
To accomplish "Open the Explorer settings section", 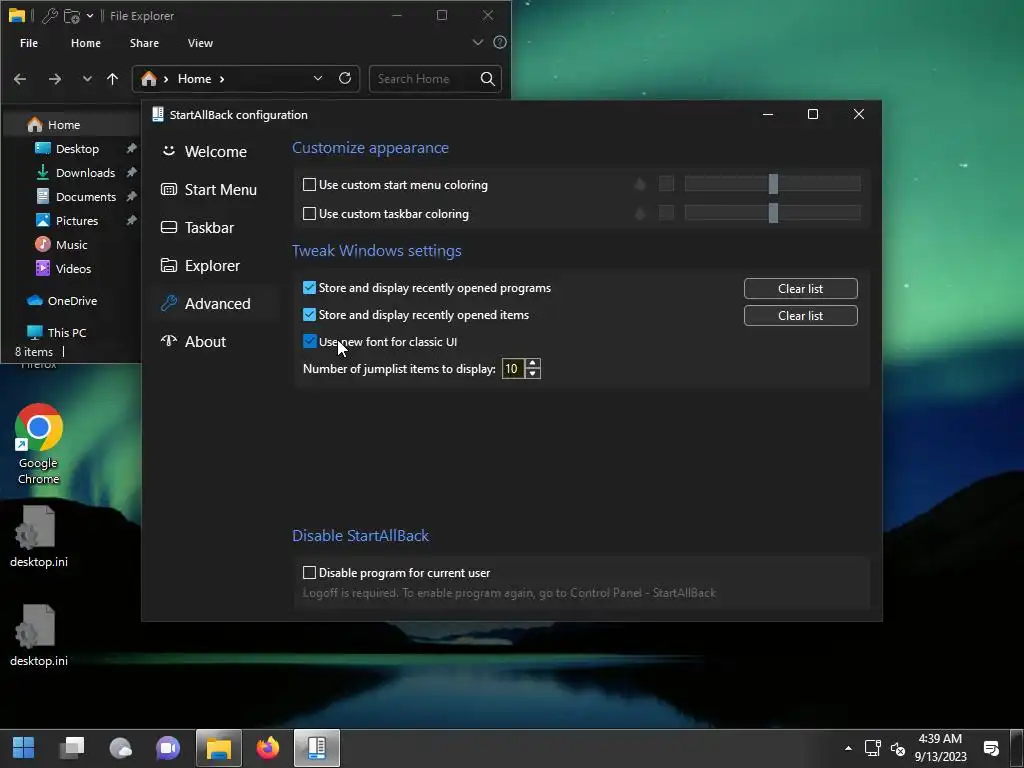I will (x=200, y=266).
